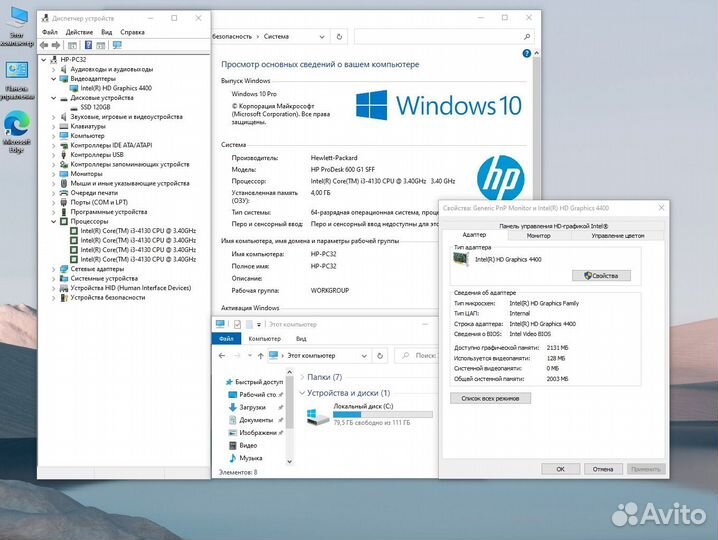Click OK in properties dialog
Viewport: 718px width, 540px height.
click(x=560, y=469)
